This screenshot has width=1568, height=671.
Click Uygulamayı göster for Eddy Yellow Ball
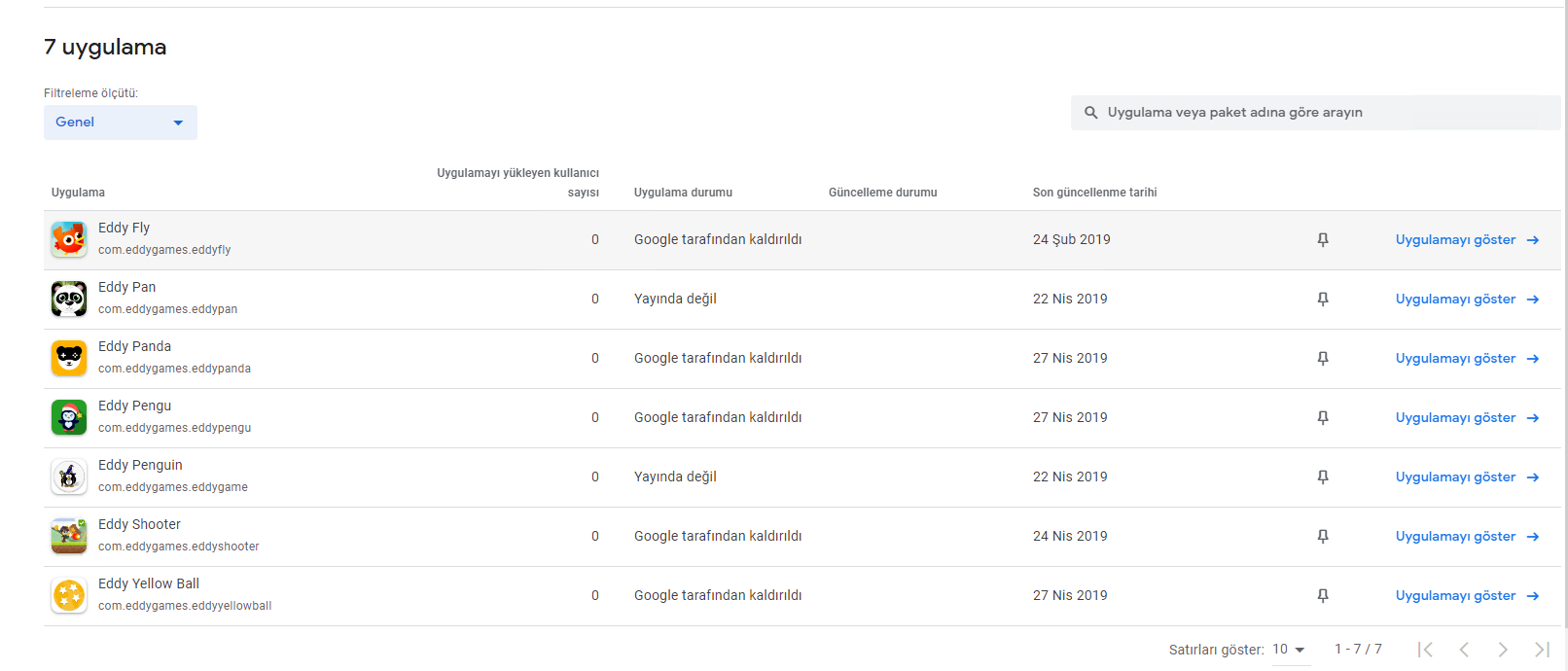coord(1467,595)
